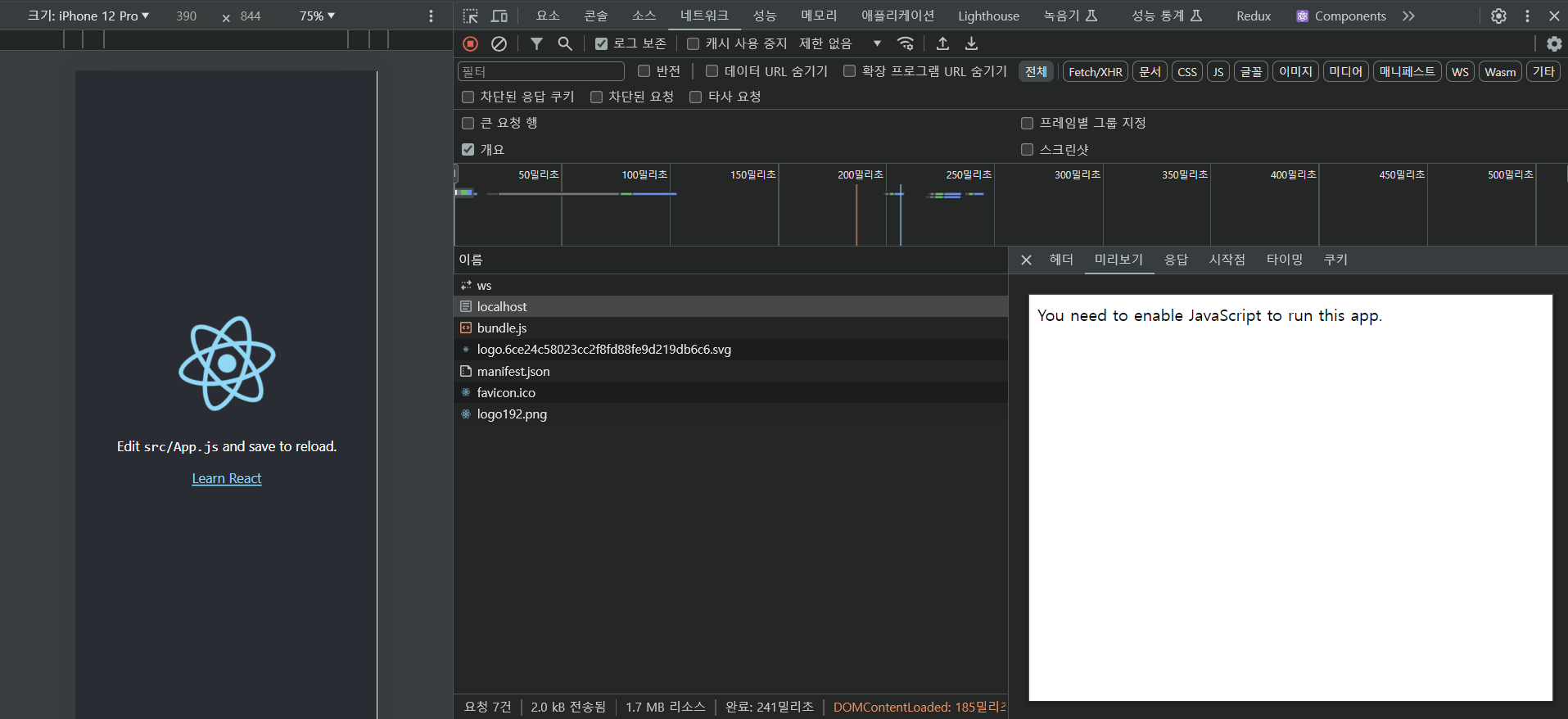
Task: Enable 데이터 URL 숨기기 checkbox
Action: pos(712,71)
